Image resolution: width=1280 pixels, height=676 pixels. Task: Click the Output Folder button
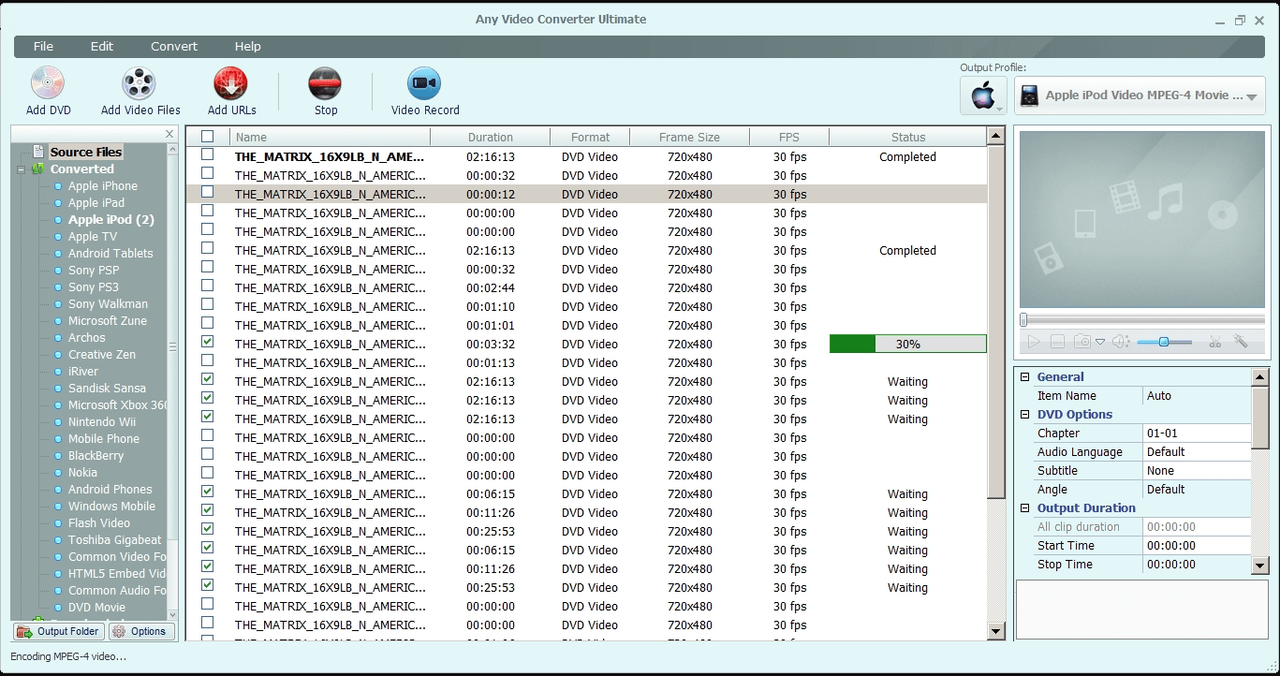pos(58,631)
